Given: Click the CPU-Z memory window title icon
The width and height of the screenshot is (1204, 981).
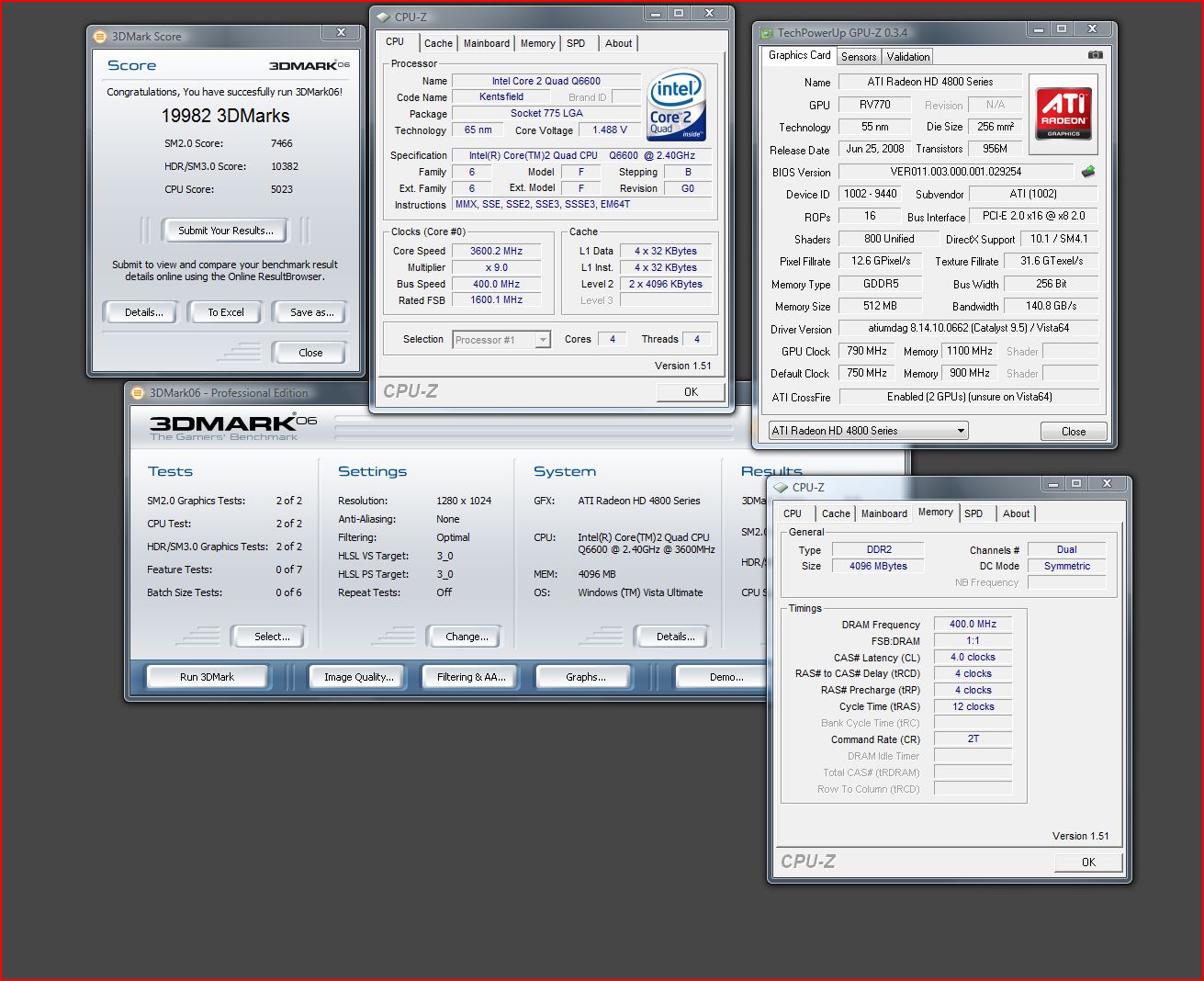Looking at the screenshot, I should [782, 488].
